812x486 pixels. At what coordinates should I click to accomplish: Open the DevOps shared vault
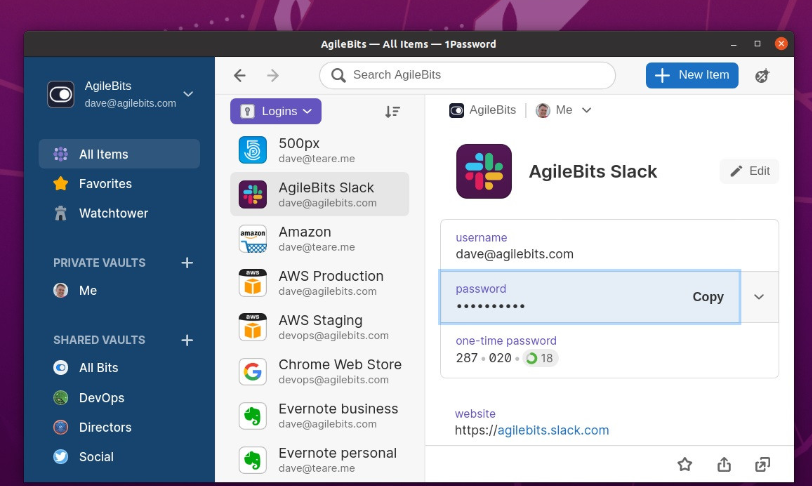pos(119,398)
